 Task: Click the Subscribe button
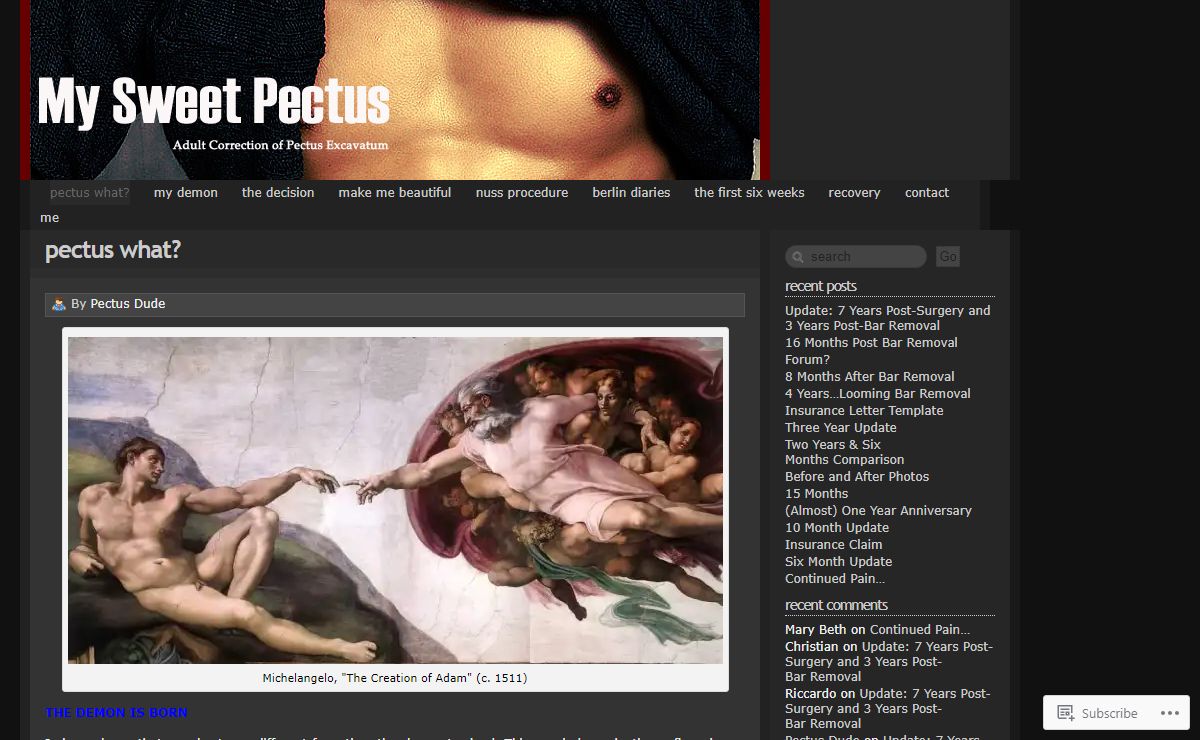point(1098,713)
